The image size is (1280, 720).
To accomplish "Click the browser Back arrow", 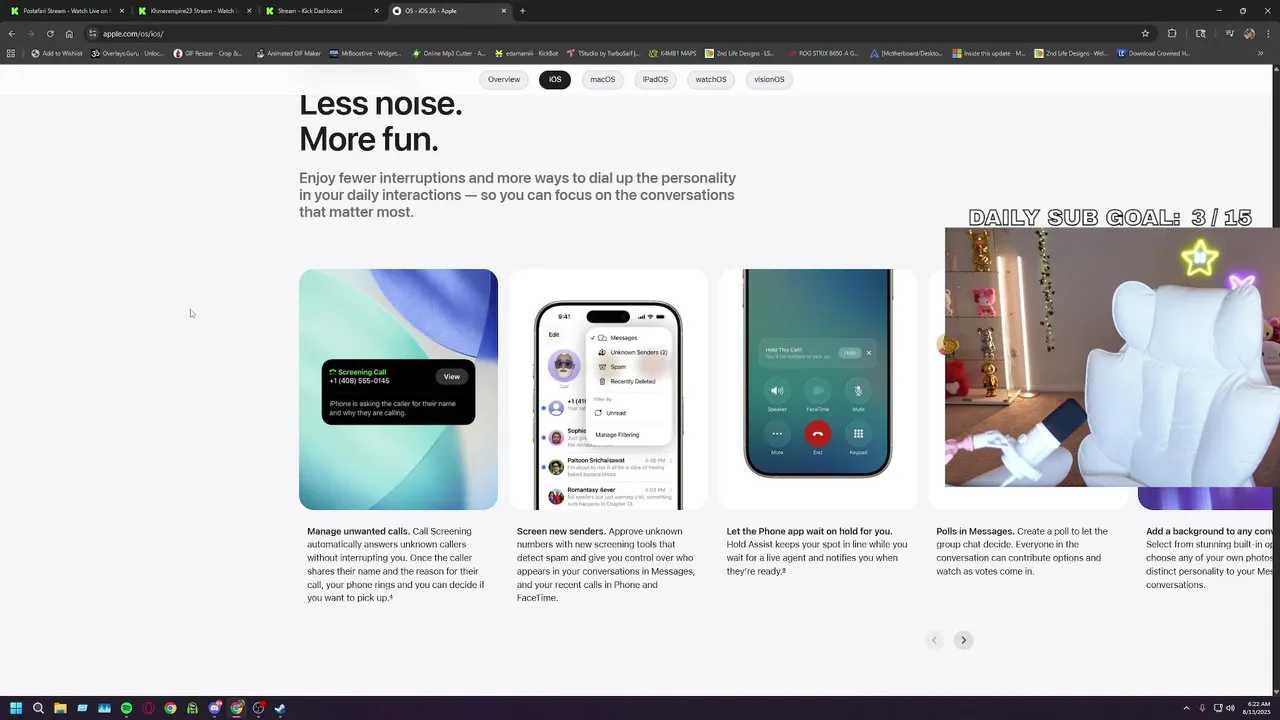I will click(x=12, y=33).
